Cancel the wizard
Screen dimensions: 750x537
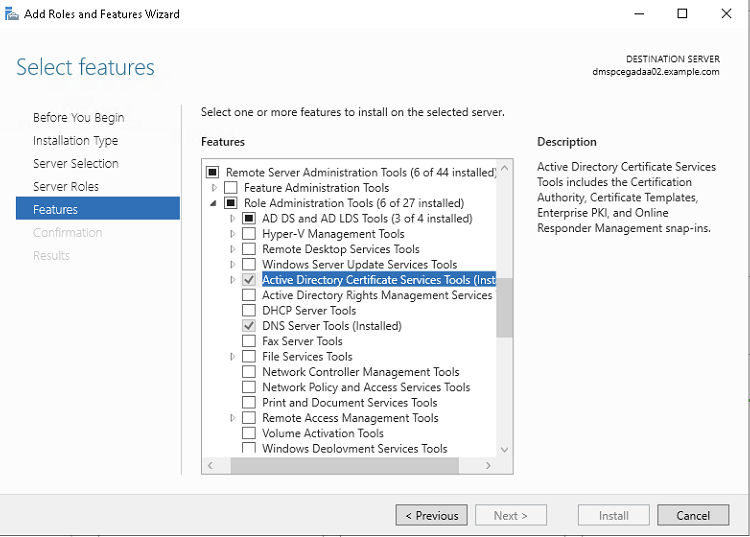click(x=693, y=516)
